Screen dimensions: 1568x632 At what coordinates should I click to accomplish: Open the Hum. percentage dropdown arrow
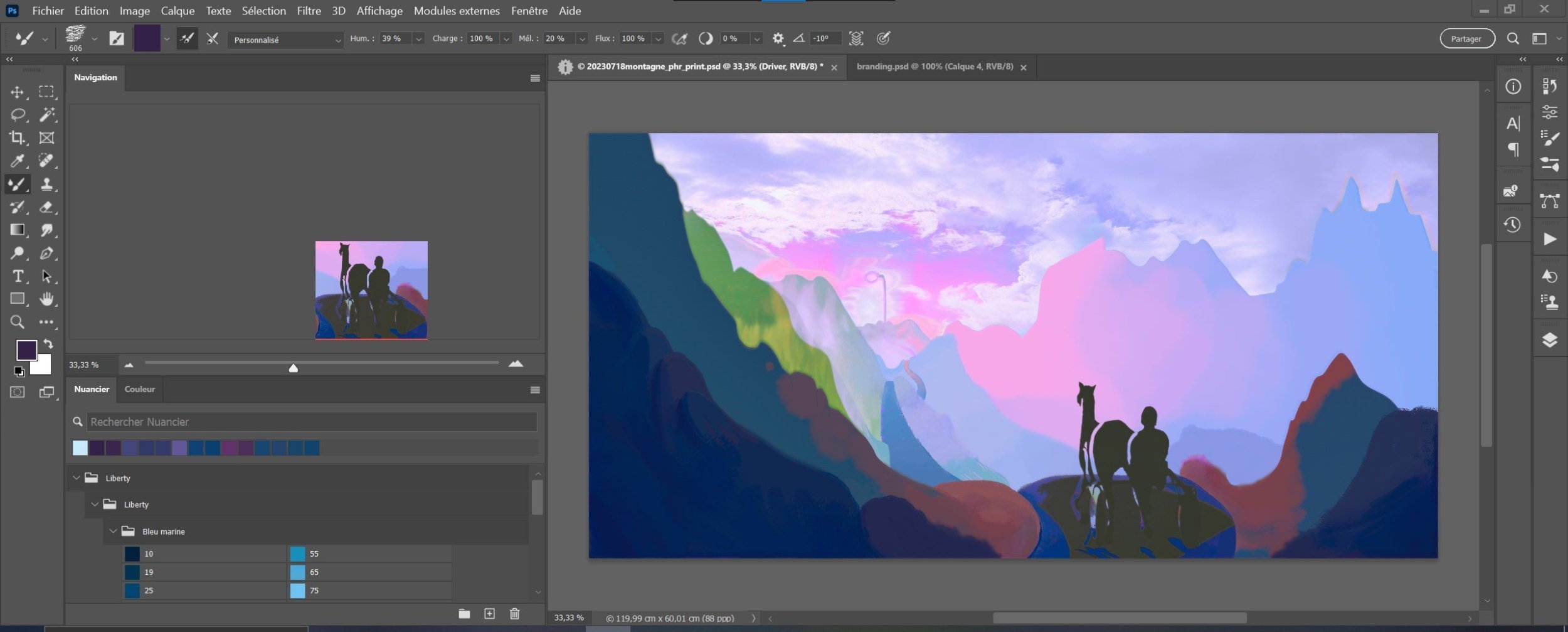pyautogui.click(x=418, y=39)
